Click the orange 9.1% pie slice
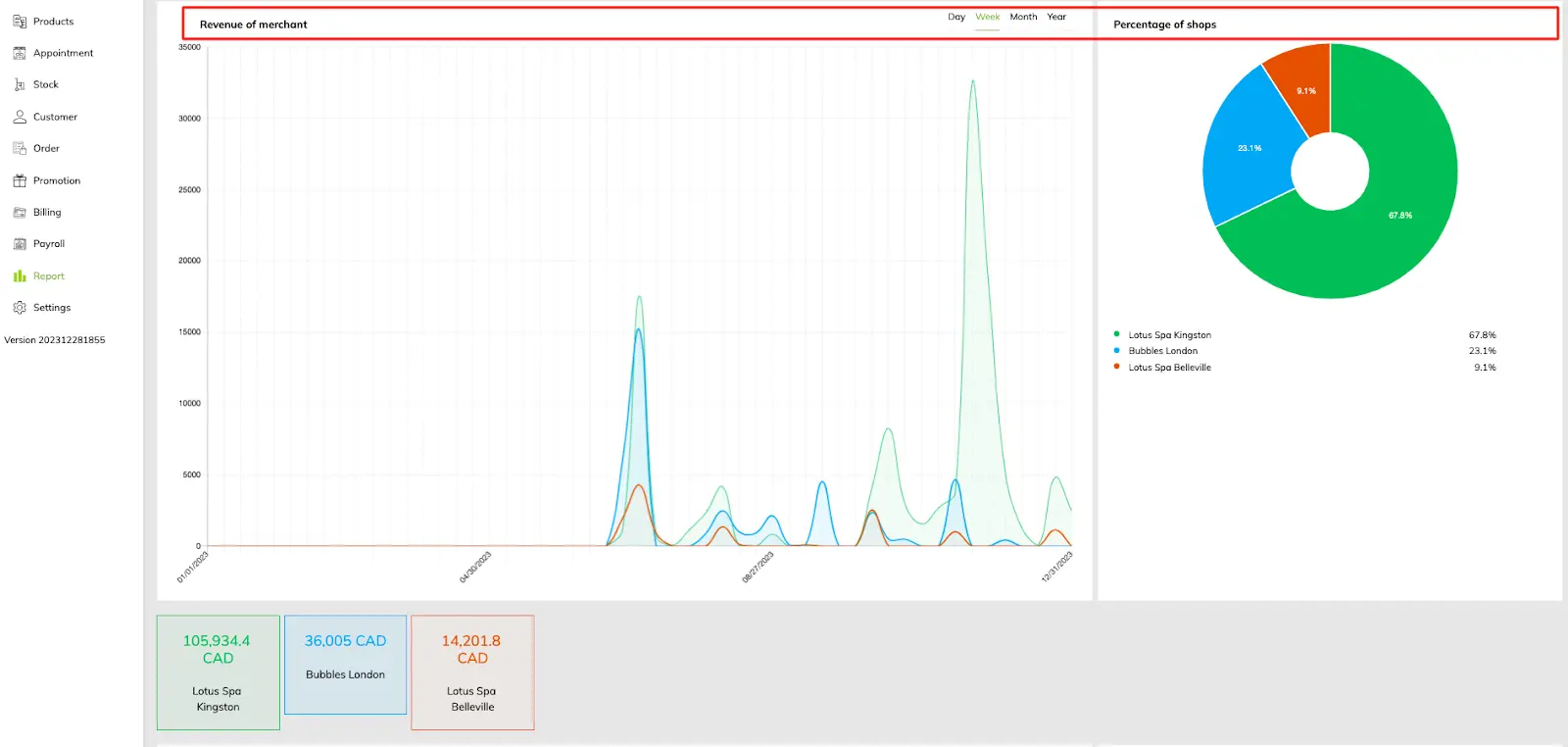Viewport: 1568px width, 747px height. point(1305,90)
